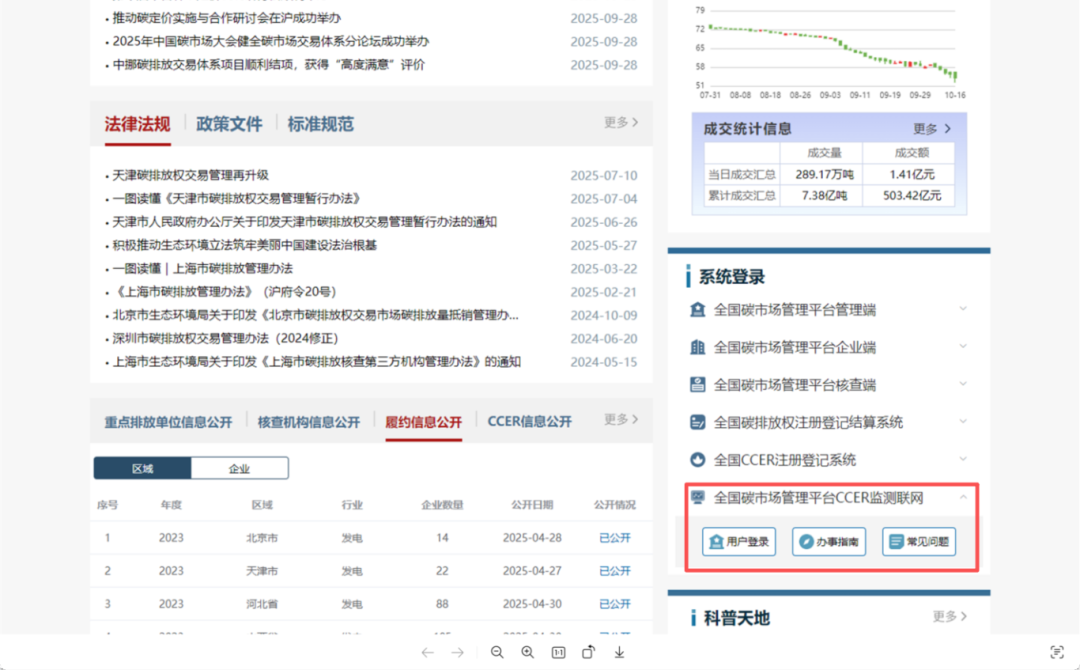Screen dimensions: 1080x670
Task: Expand the 全国CCER注册登记系统 chevron
Action: 963,459
